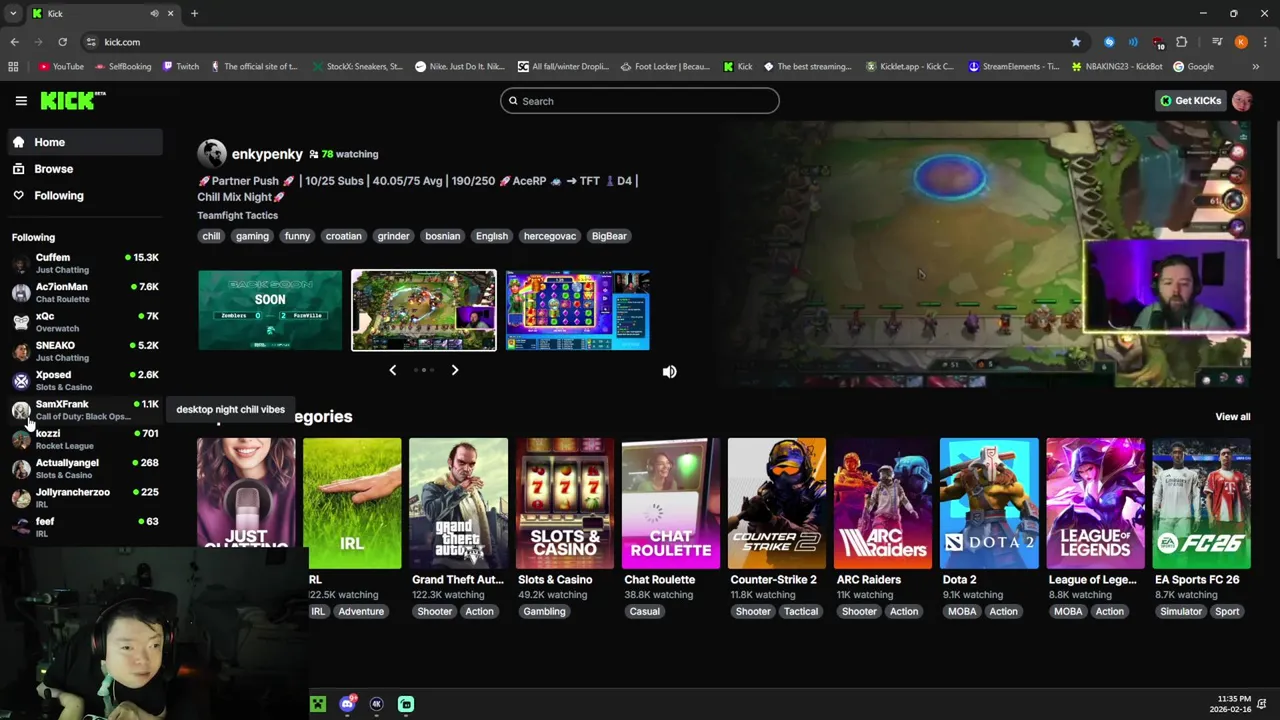This screenshot has height=720, width=1280.
Task: Select the hercegovac tag
Action: [549, 236]
